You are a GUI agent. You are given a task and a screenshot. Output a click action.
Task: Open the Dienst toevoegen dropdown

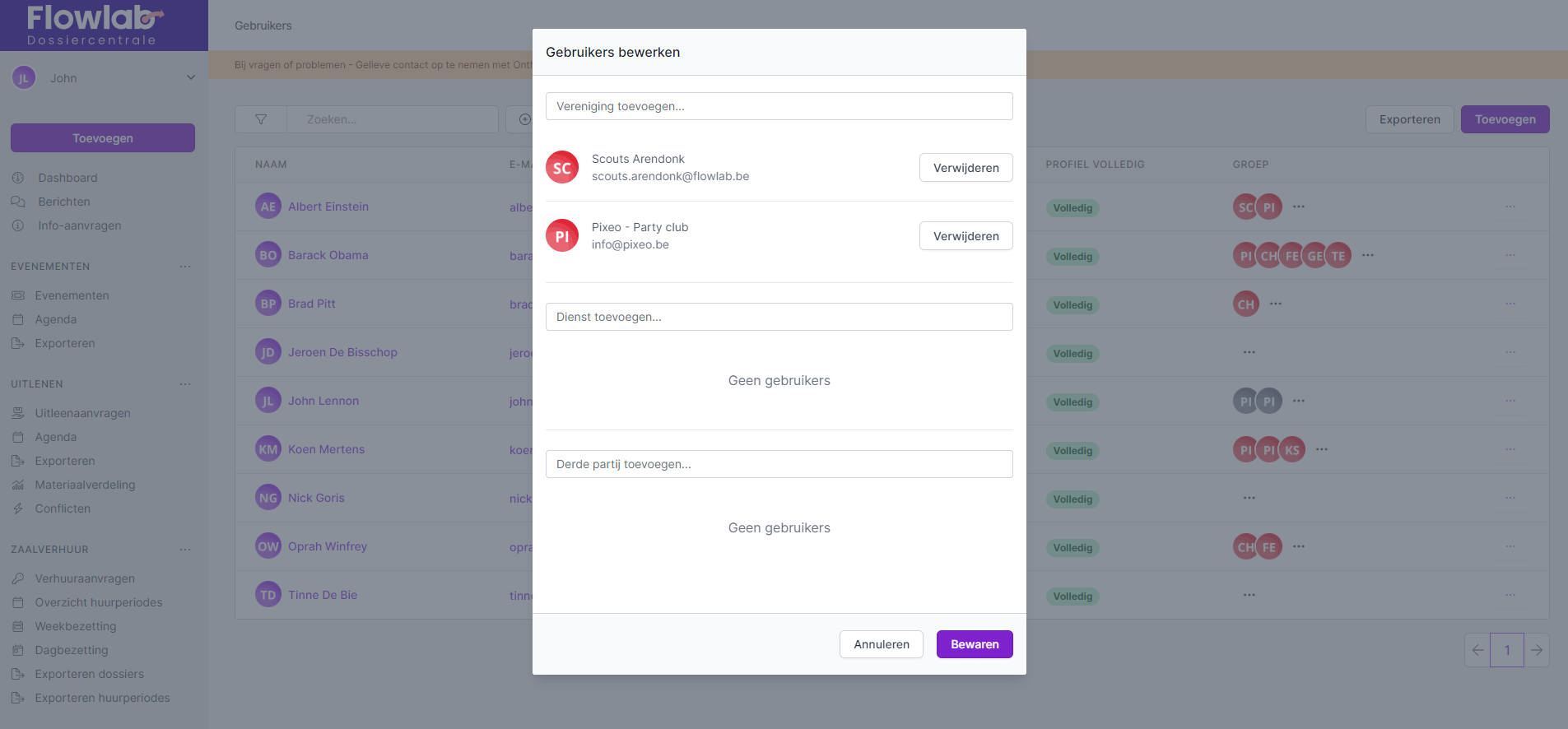click(779, 317)
